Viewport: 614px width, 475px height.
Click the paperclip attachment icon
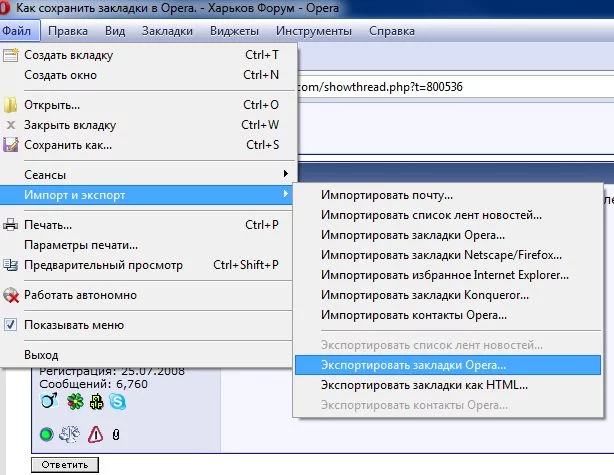[117, 434]
